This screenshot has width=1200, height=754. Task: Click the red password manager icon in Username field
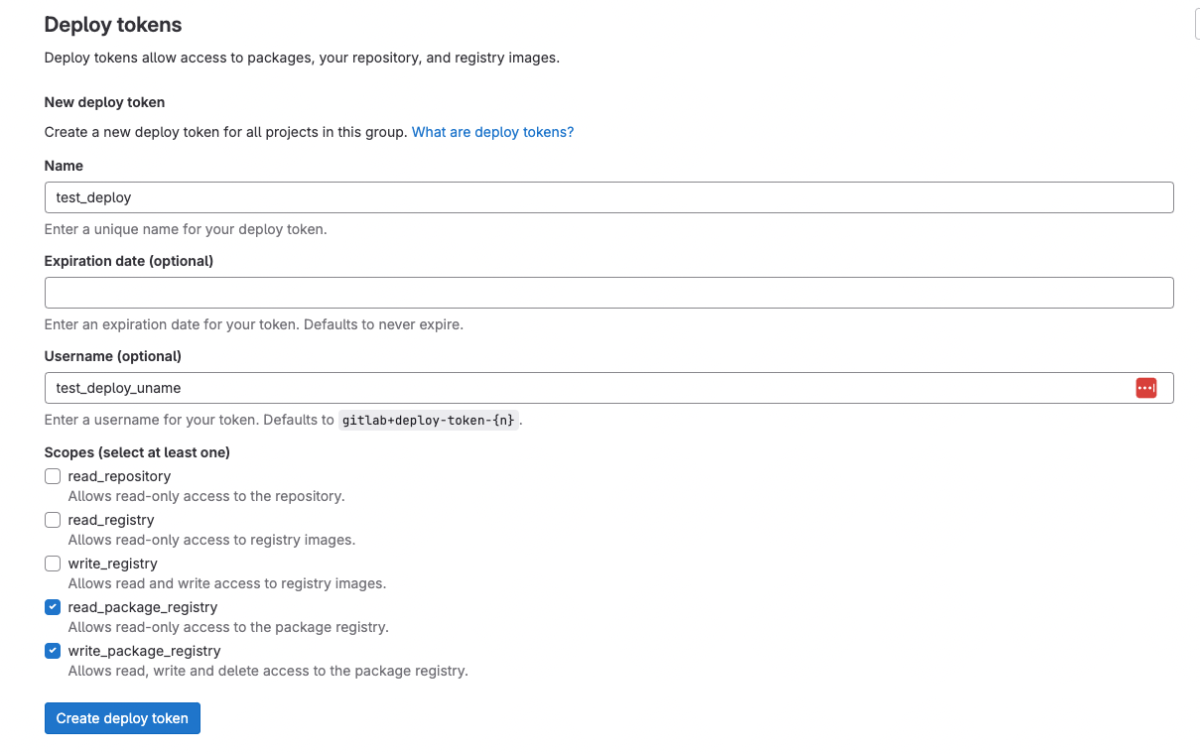tap(1146, 388)
